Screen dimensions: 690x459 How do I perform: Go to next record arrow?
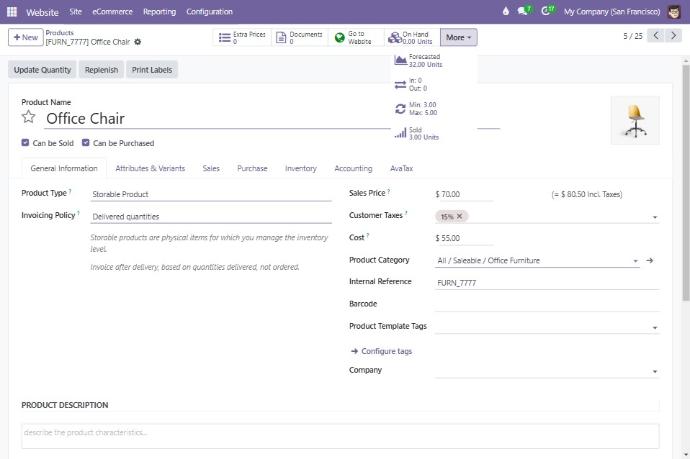coord(673,36)
